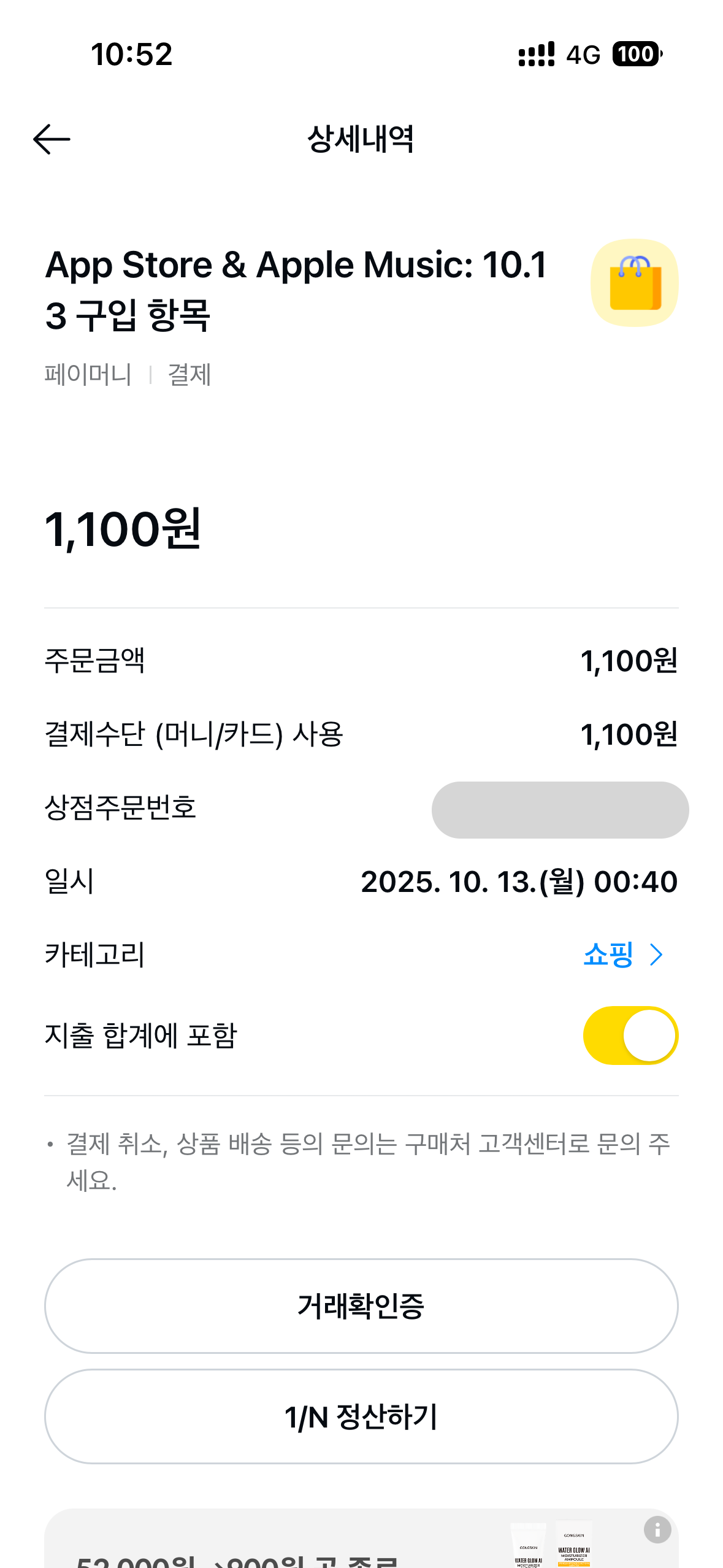
Task: Tap the battery indicator in the status bar
Action: click(637, 54)
